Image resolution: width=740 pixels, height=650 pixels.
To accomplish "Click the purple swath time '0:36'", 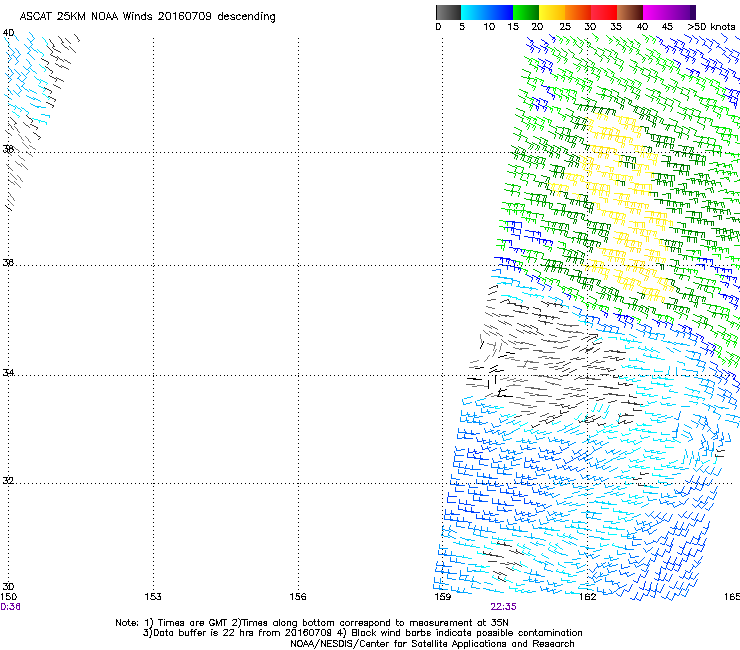I will tap(10, 607).
